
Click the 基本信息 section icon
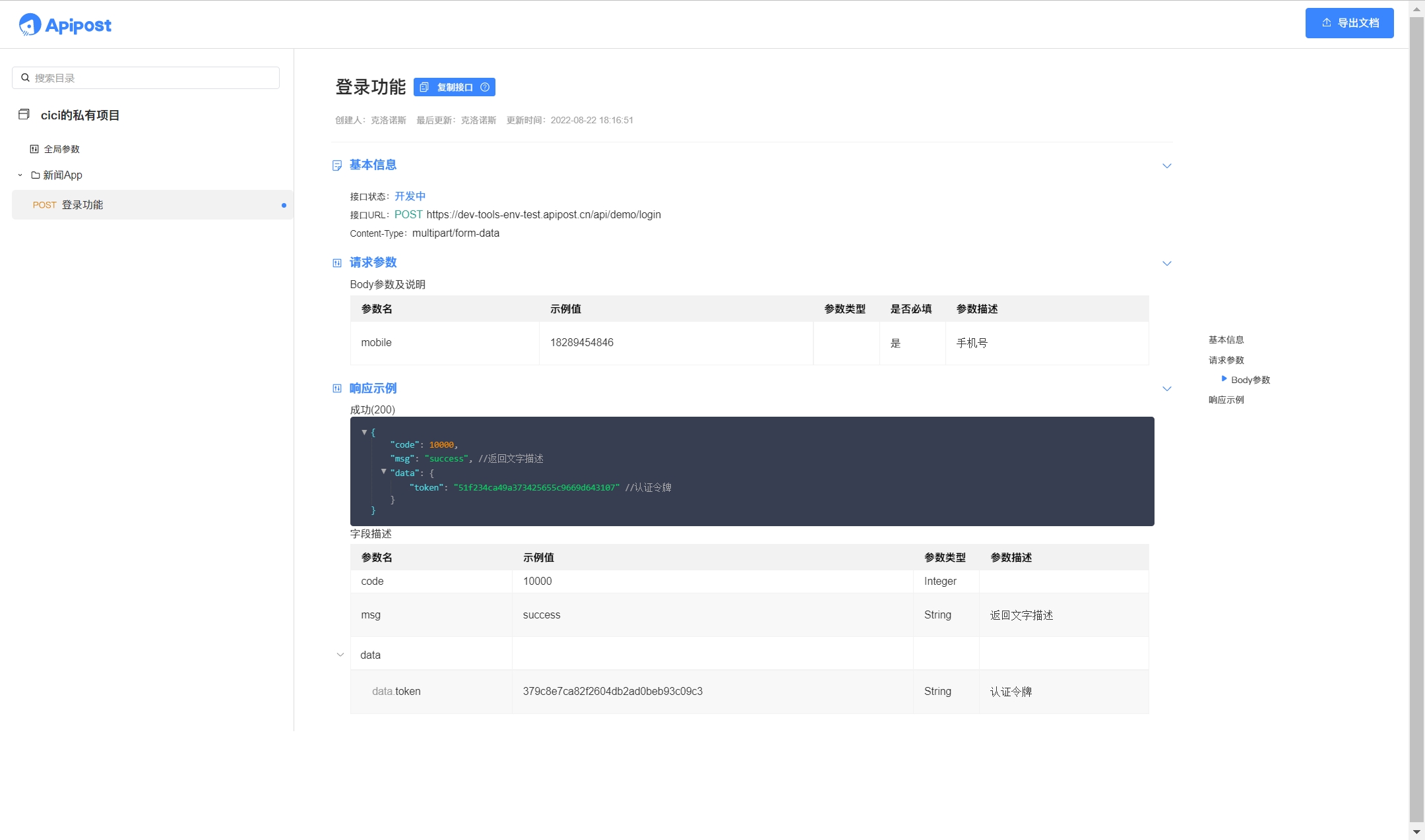coord(337,165)
